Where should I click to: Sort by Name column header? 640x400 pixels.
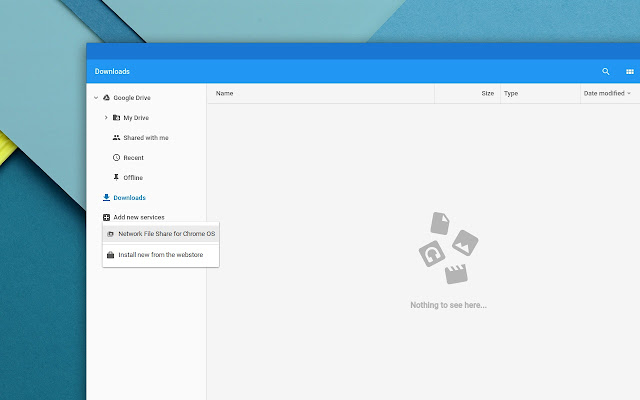[x=224, y=93]
